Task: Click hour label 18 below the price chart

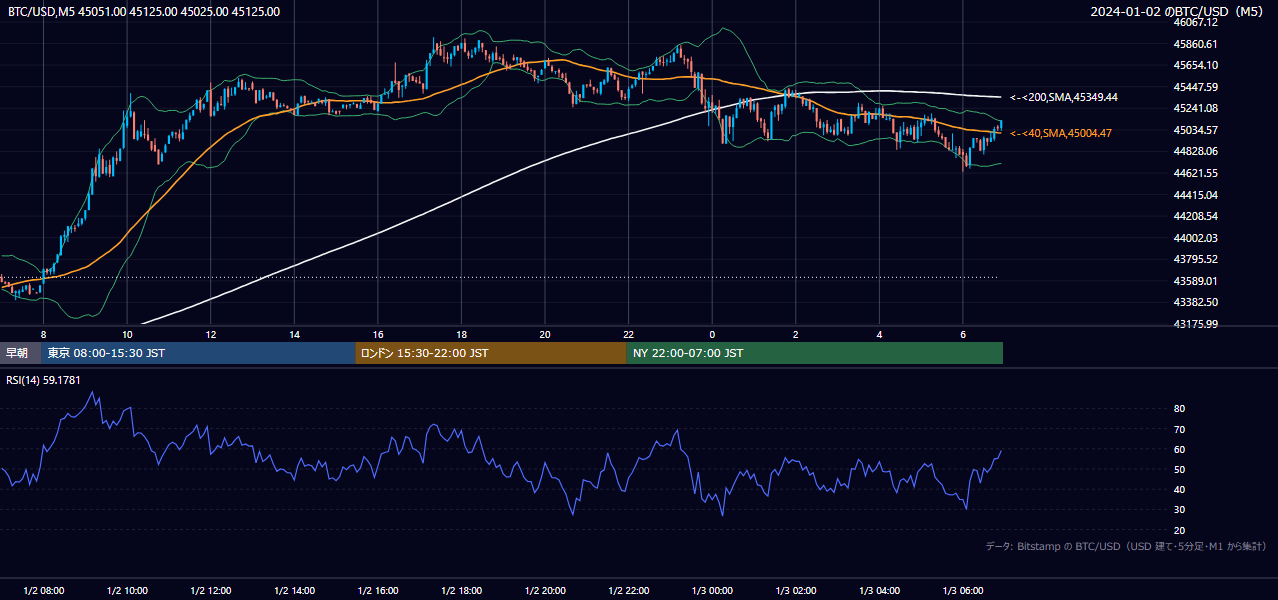Action: (x=461, y=334)
